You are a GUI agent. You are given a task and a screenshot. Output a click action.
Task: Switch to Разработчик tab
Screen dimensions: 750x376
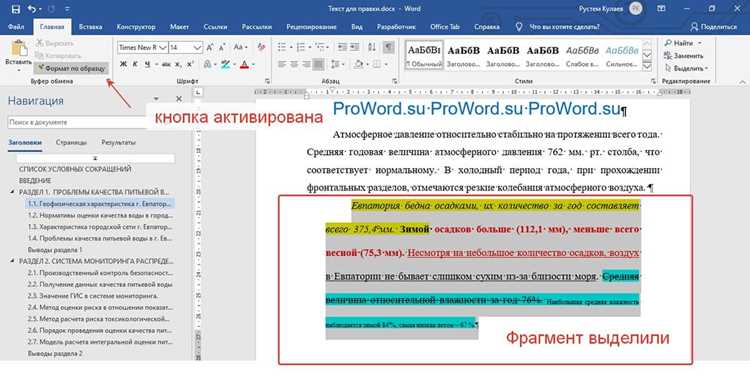point(396,27)
